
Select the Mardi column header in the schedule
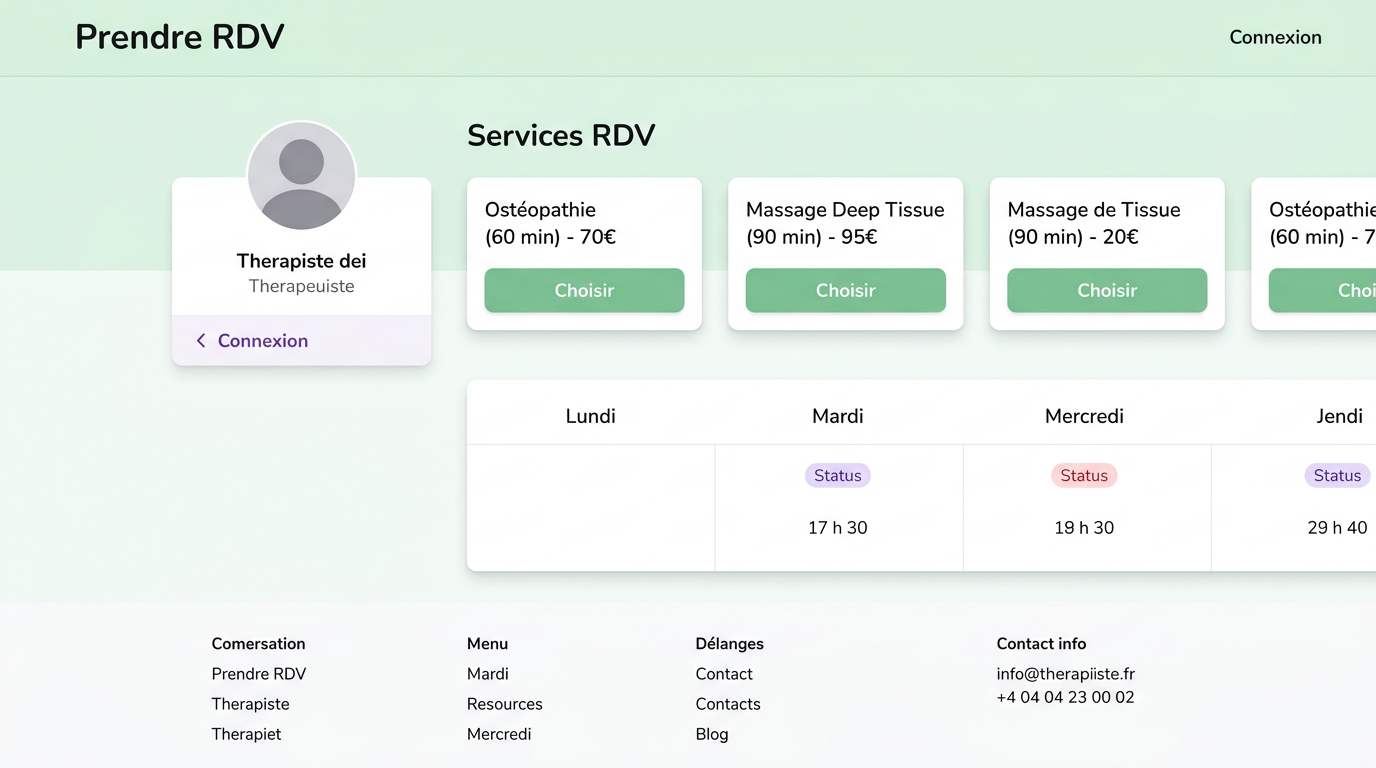(838, 416)
